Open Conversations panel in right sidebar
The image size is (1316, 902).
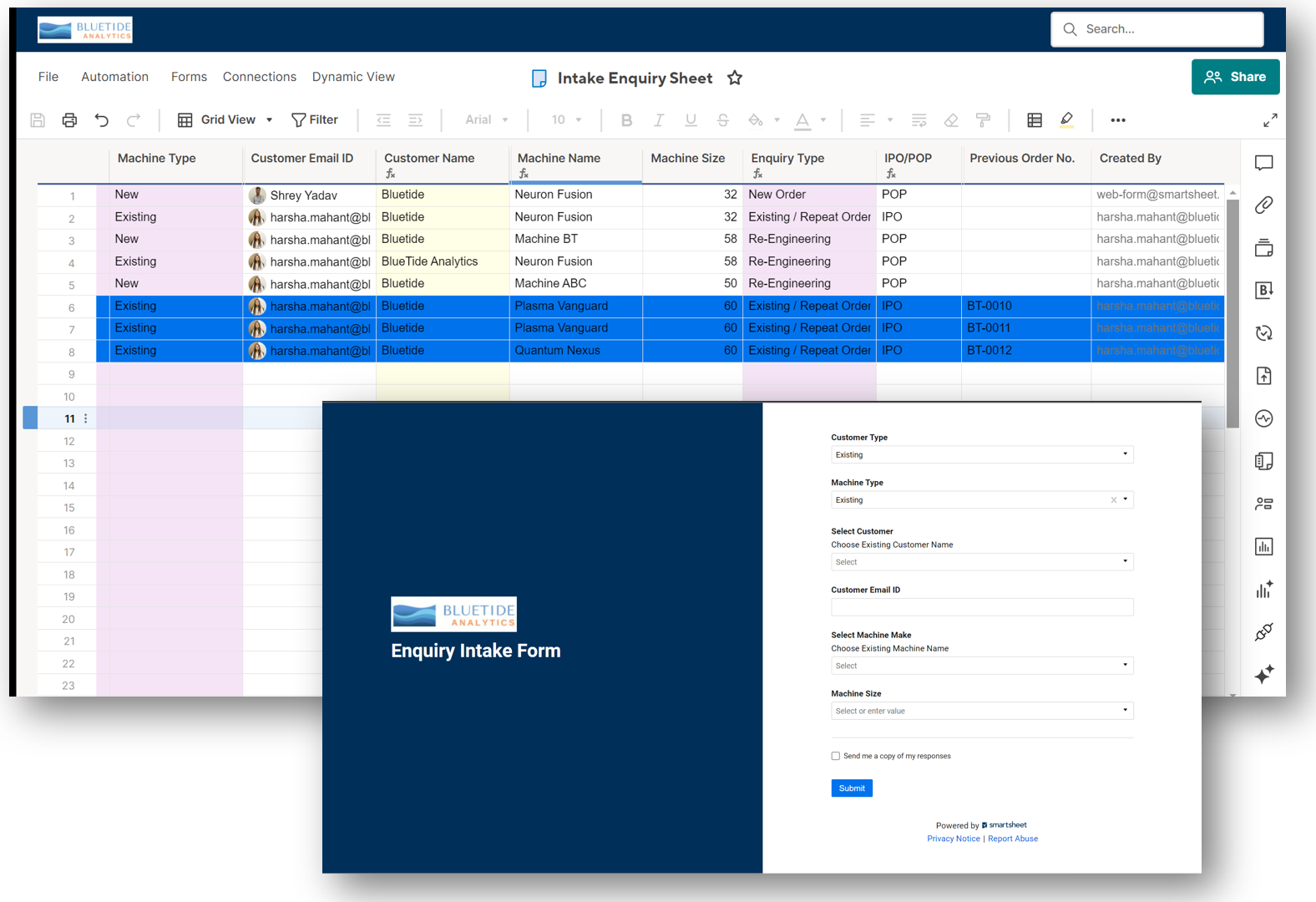(x=1263, y=163)
